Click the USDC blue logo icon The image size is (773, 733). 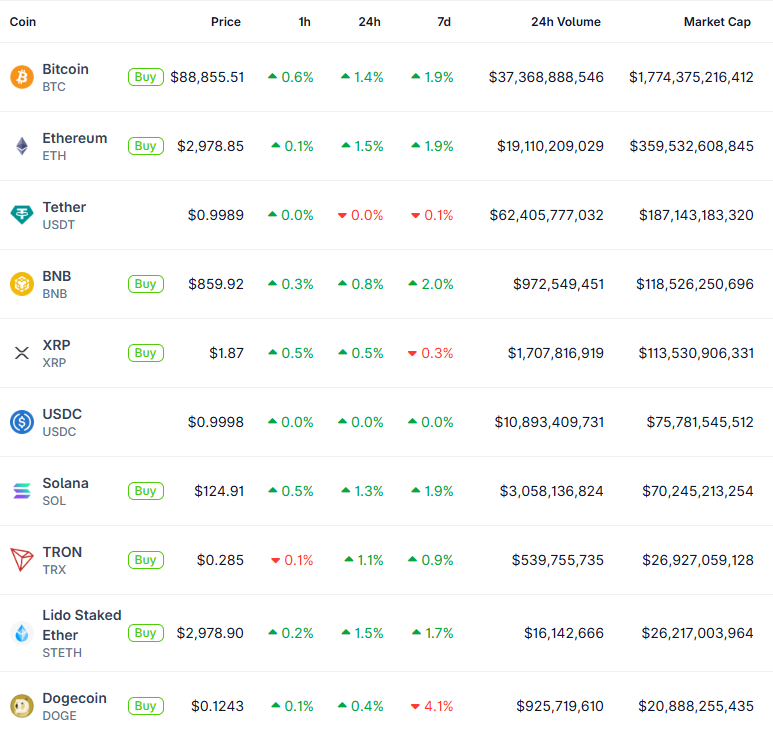[21, 422]
